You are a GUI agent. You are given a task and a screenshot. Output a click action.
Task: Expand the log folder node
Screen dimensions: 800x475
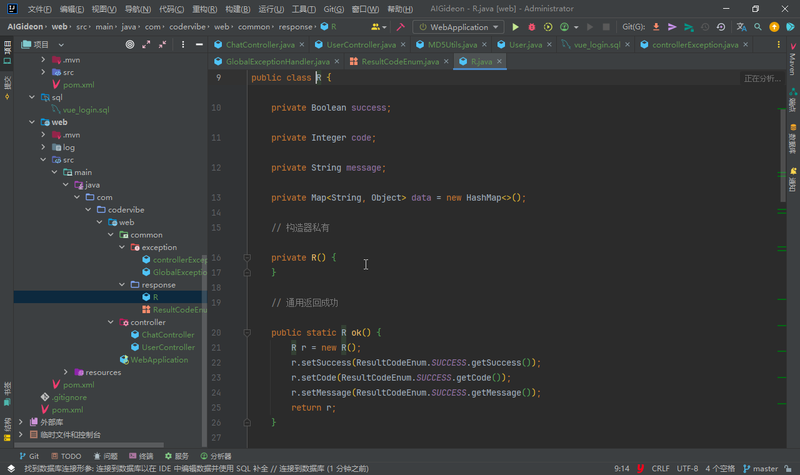(x=43, y=147)
